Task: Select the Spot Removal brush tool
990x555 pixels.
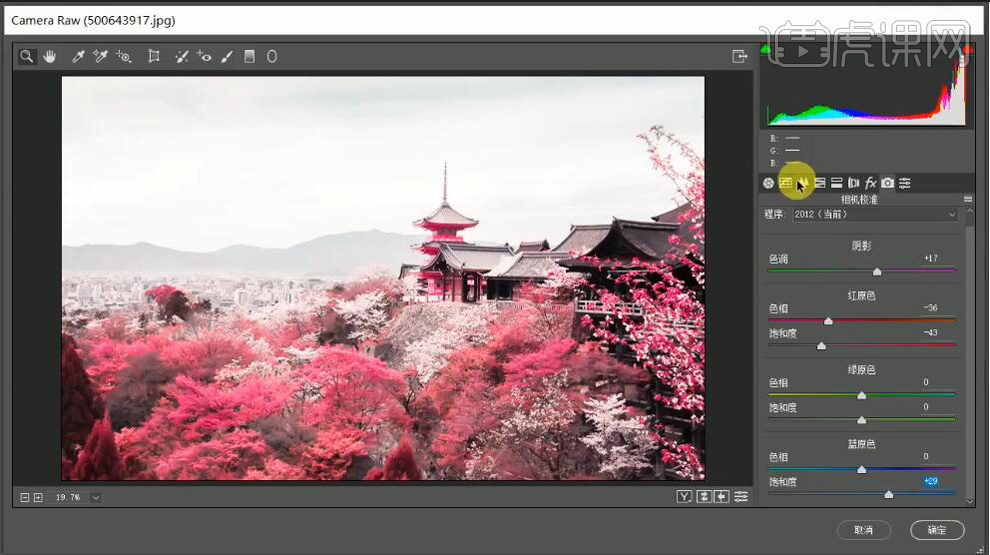Action: click(182, 56)
